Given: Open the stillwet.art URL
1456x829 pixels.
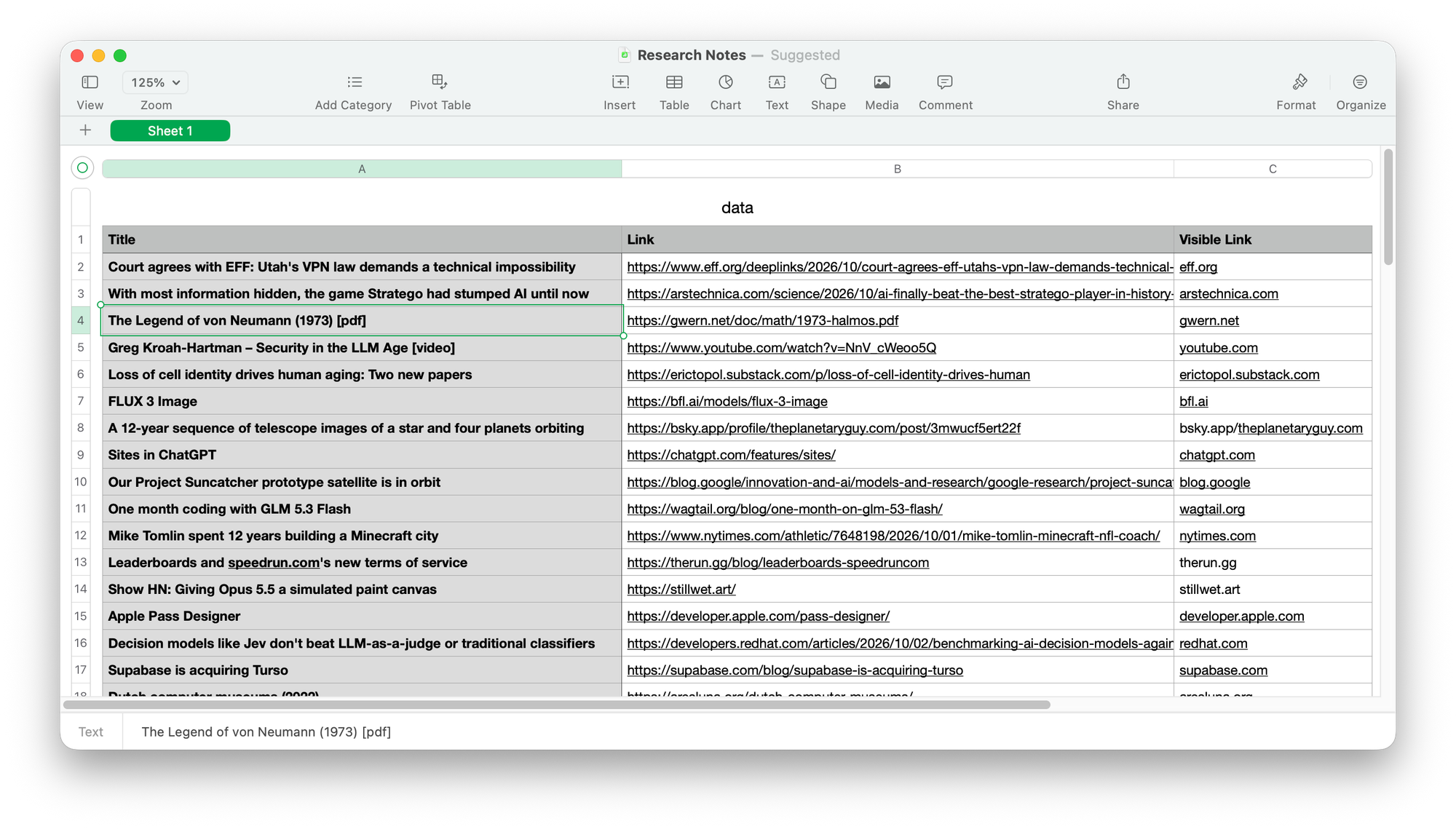Looking at the screenshot, I should (681, 590).
